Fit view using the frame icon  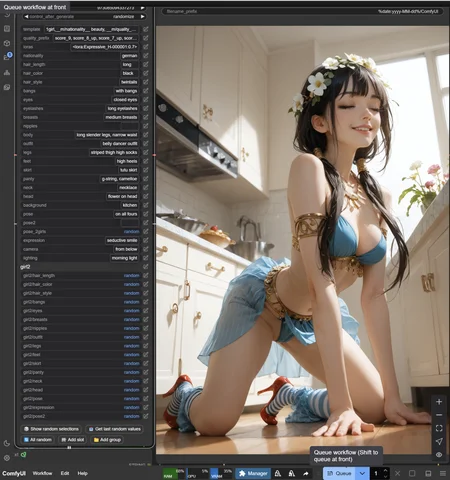(x=439, y=428)
